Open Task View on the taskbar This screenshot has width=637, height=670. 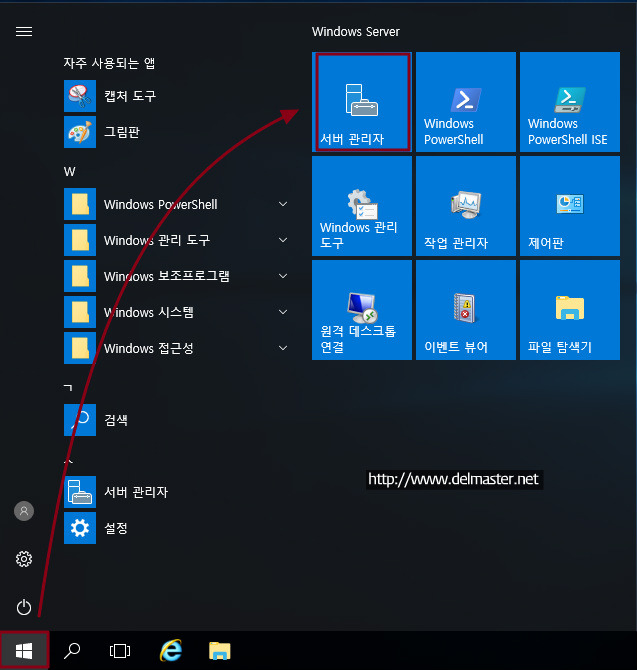(x=120, y=651)
